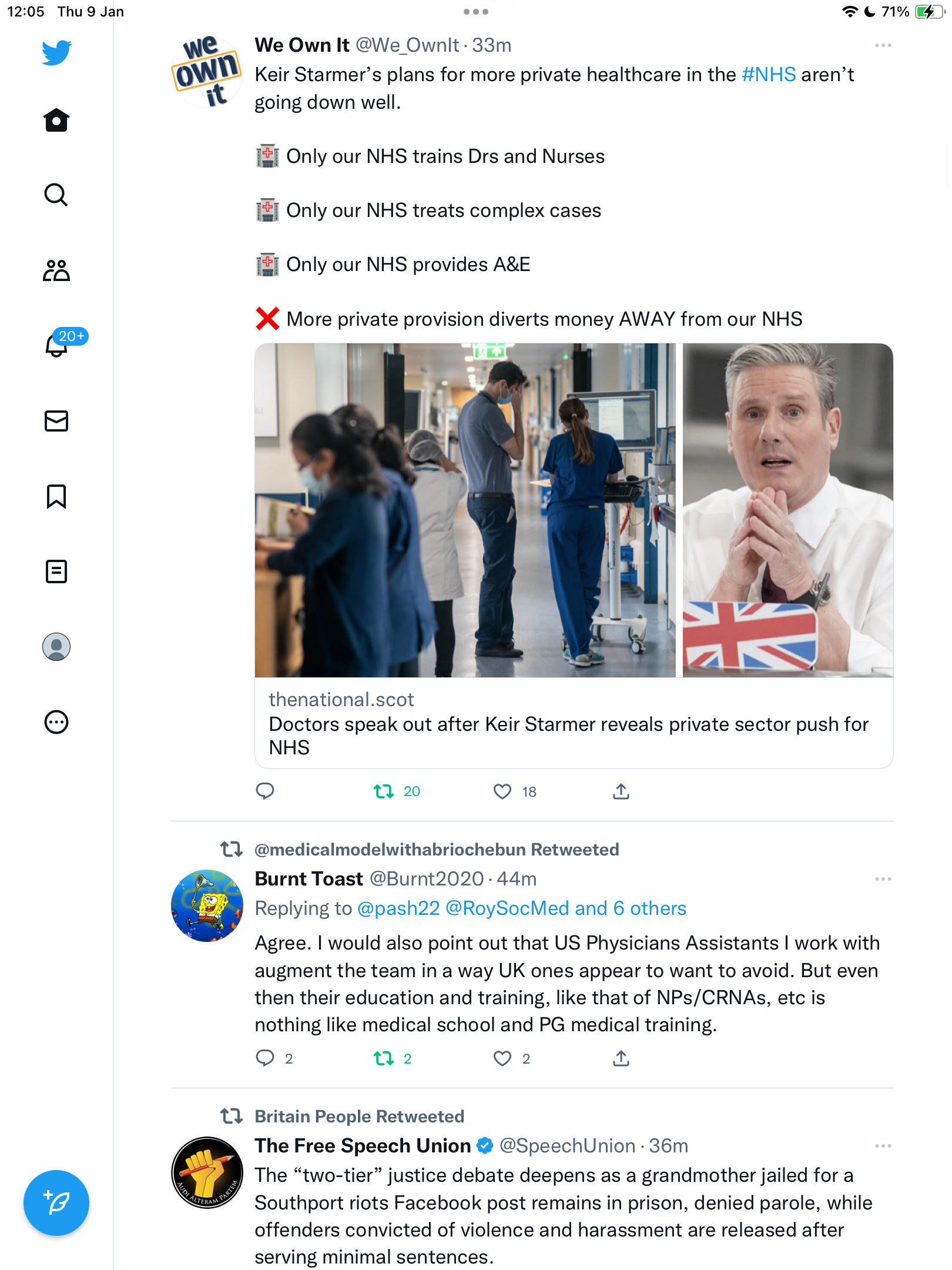The width and height of the screenshot is (952, 1270).
Task: Open the options on Burnt Toast tweet
Action: [x=883, y=879]
